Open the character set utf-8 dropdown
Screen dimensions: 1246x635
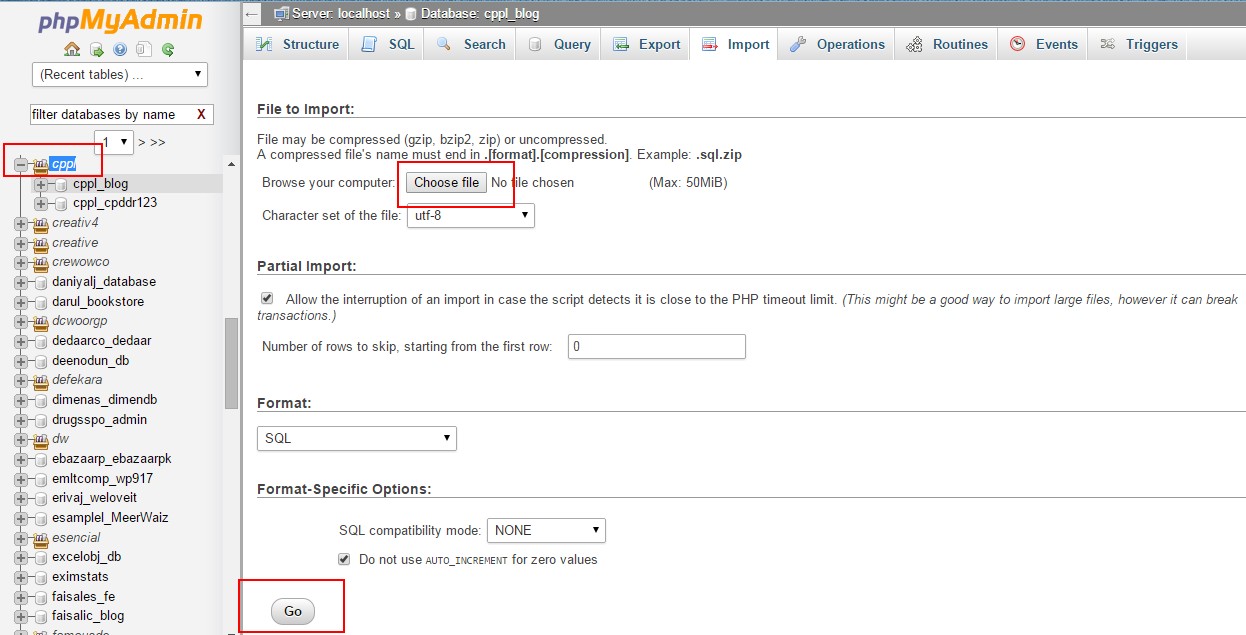[x=471, y=215]
